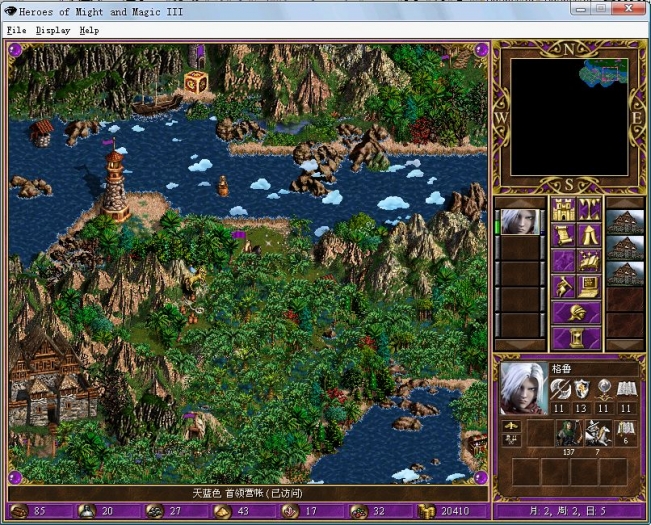
Task: Open the File menu
Action: [17, 30]
